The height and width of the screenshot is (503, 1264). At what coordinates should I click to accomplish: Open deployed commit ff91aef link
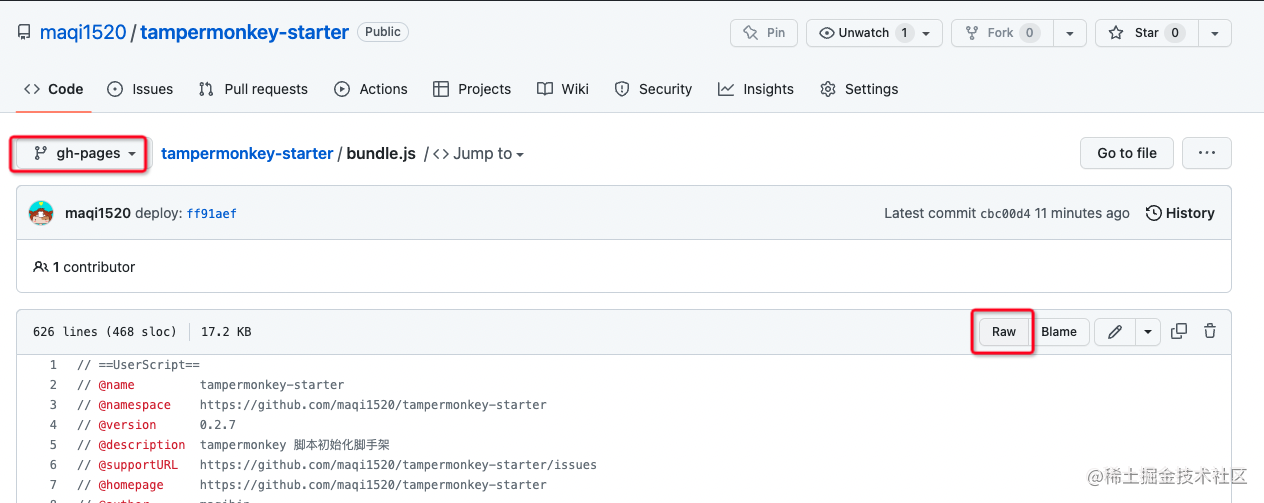coord(212,213)
